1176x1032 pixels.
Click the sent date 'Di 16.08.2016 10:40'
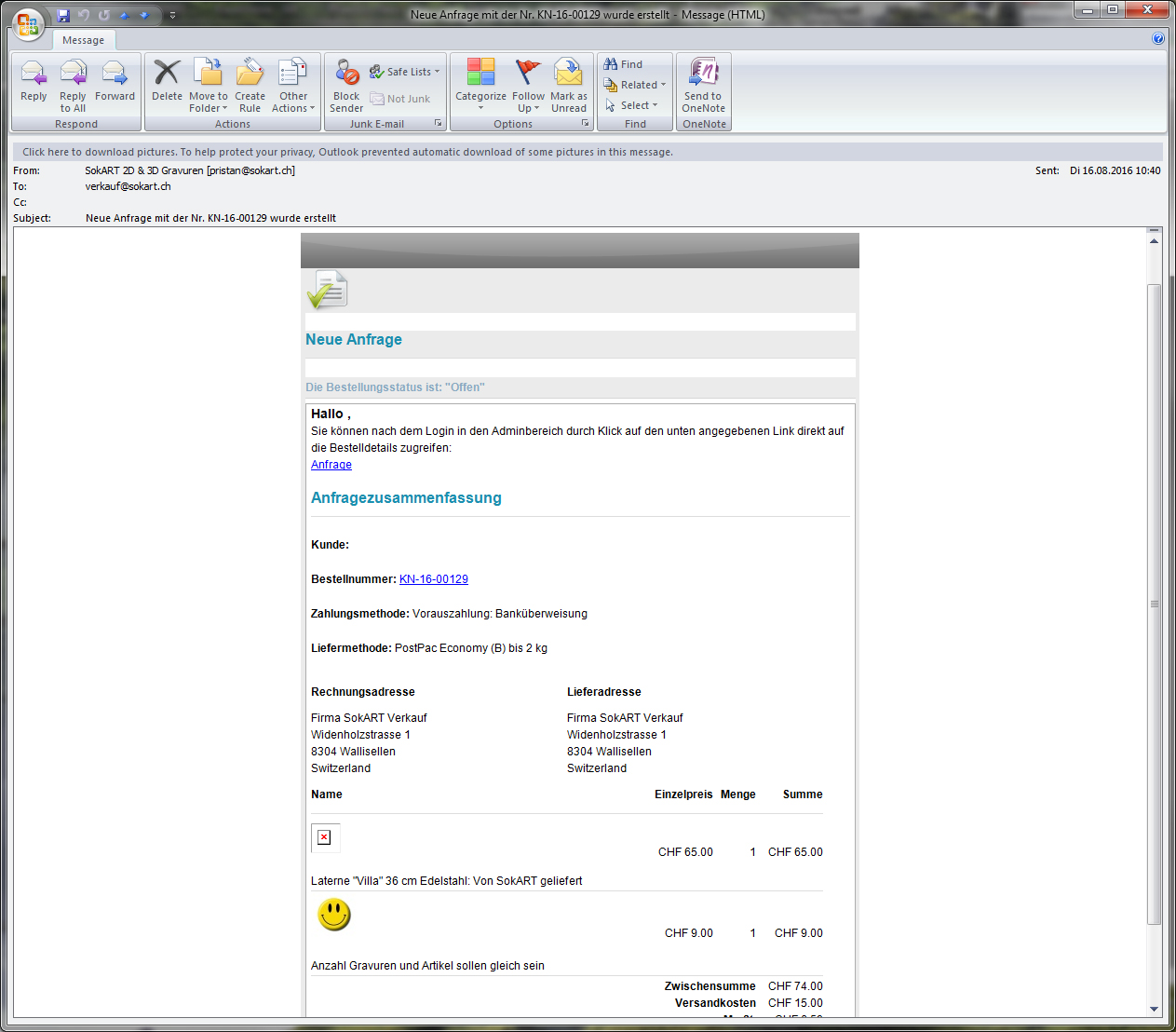click(1115, 170)
